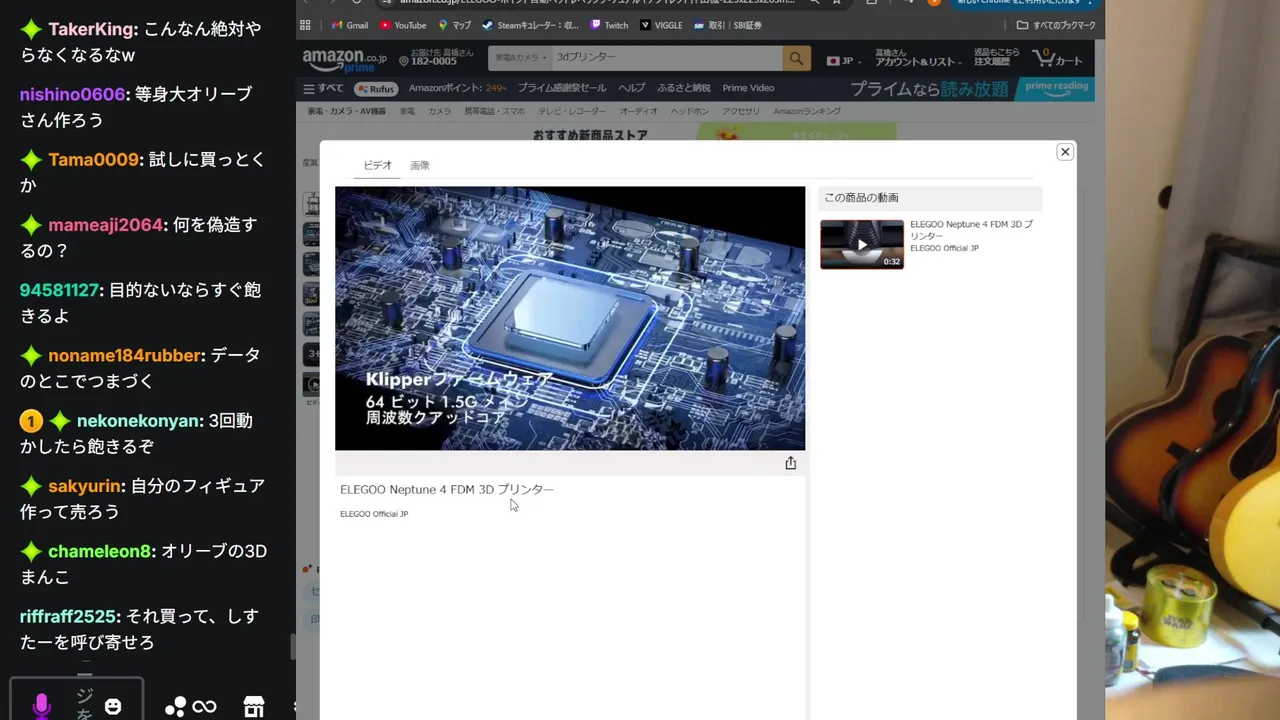
Task: Open the ヘルプ nav link
Action: (631, 88)
